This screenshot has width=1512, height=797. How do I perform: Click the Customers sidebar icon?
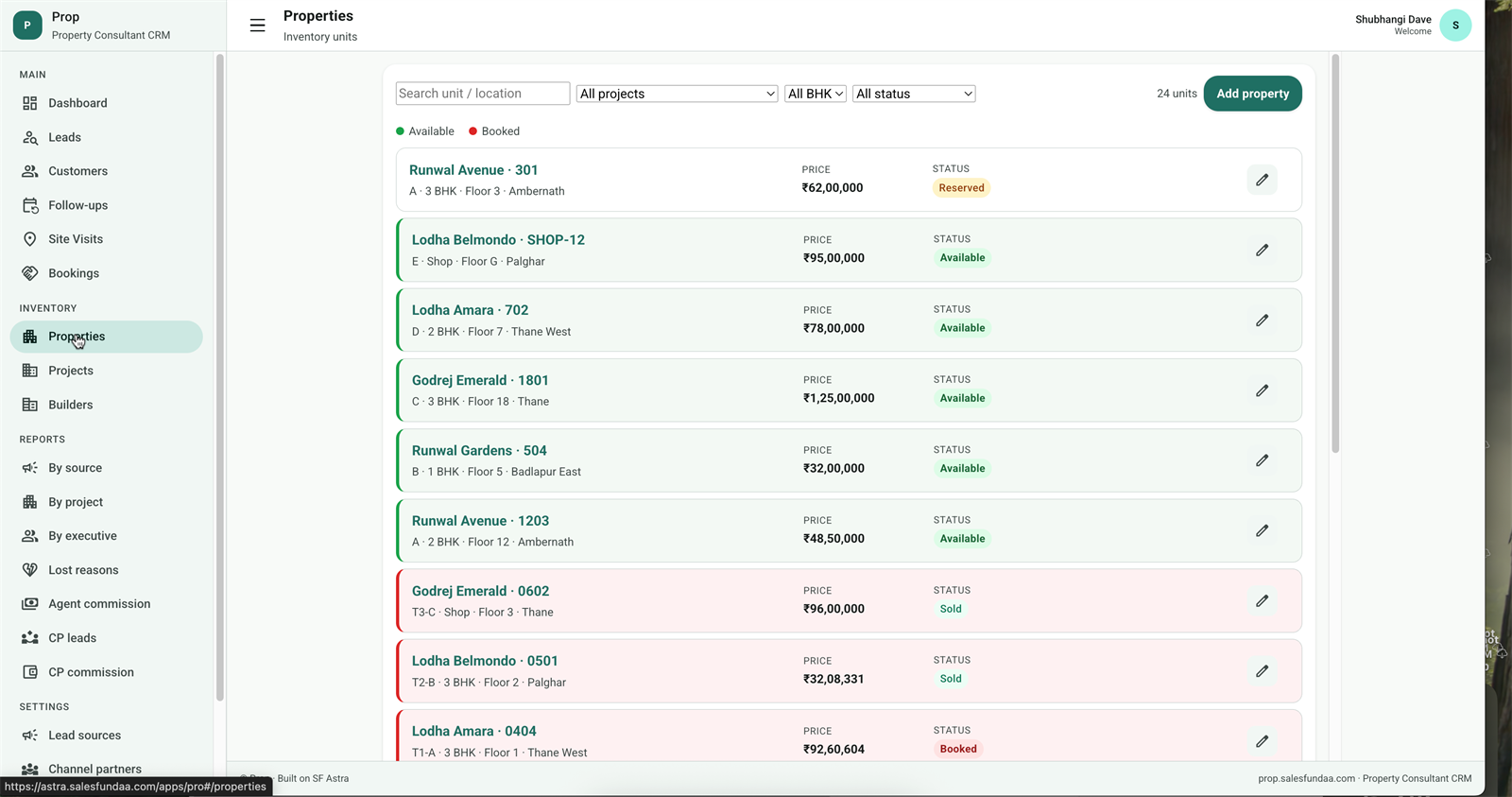coord(30,171)
